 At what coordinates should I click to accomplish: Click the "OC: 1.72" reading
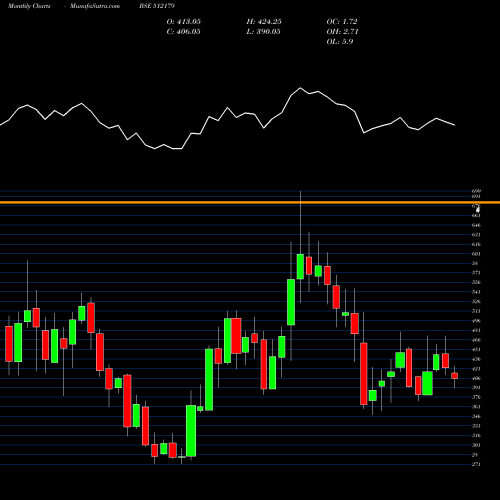[342, 22]
